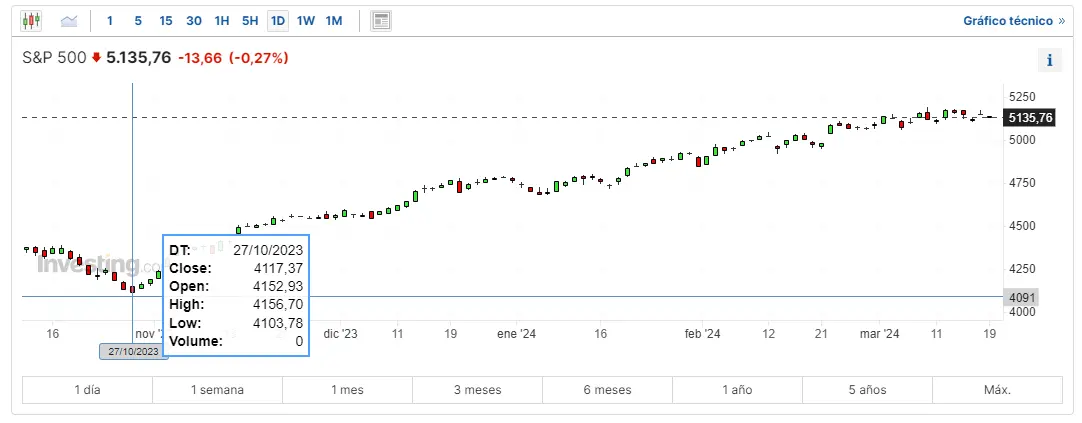Select the 1D interval

(x=278, y=21)
